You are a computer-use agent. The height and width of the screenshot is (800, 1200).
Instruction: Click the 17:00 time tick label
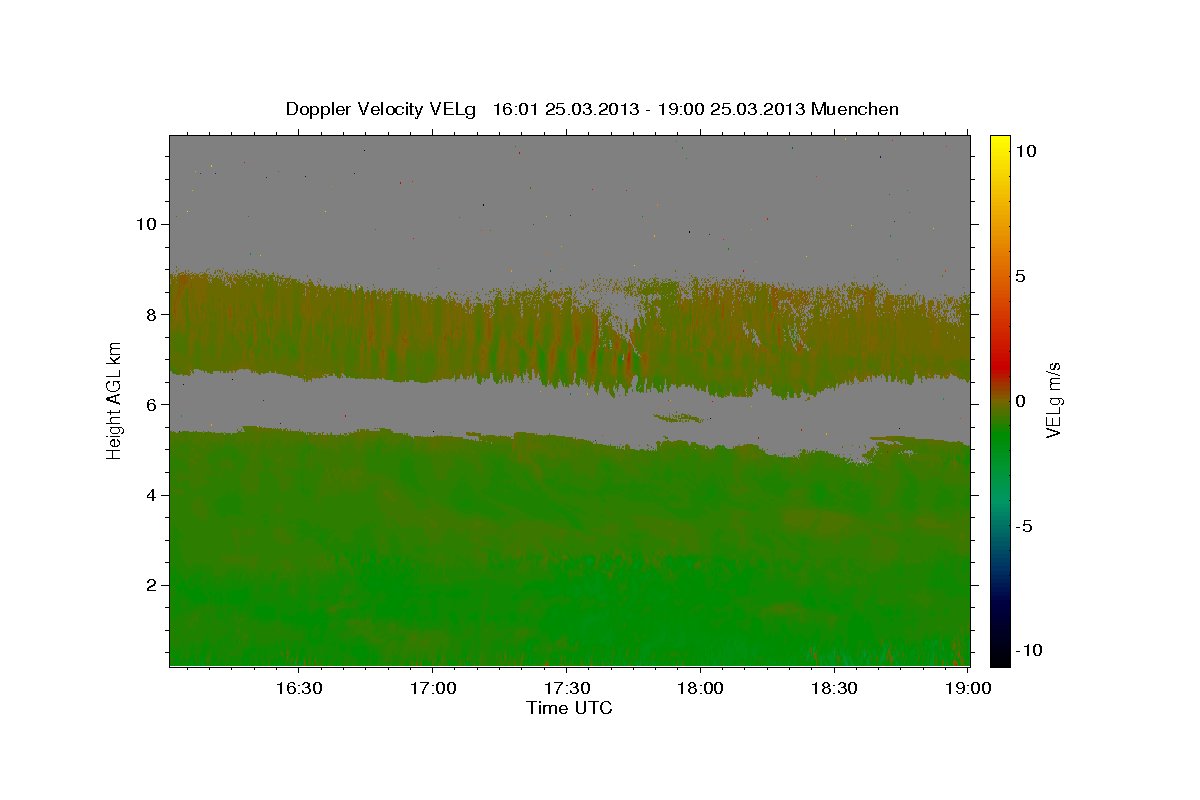point(432,689)
